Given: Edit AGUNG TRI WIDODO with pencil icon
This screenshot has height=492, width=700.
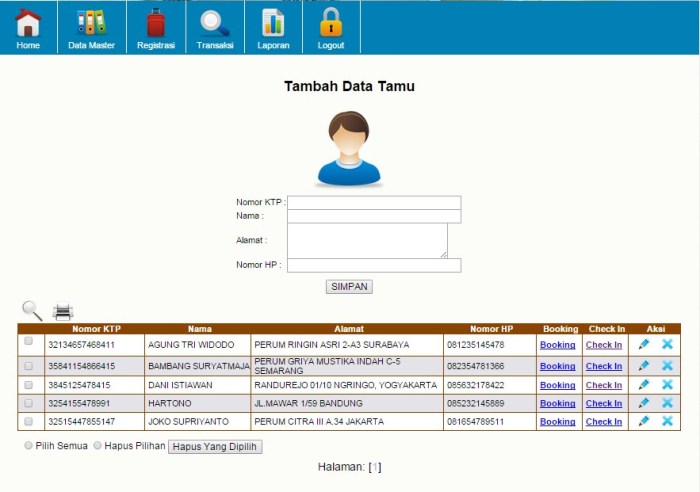Looking at the screenshot, I should click(644, 344).
